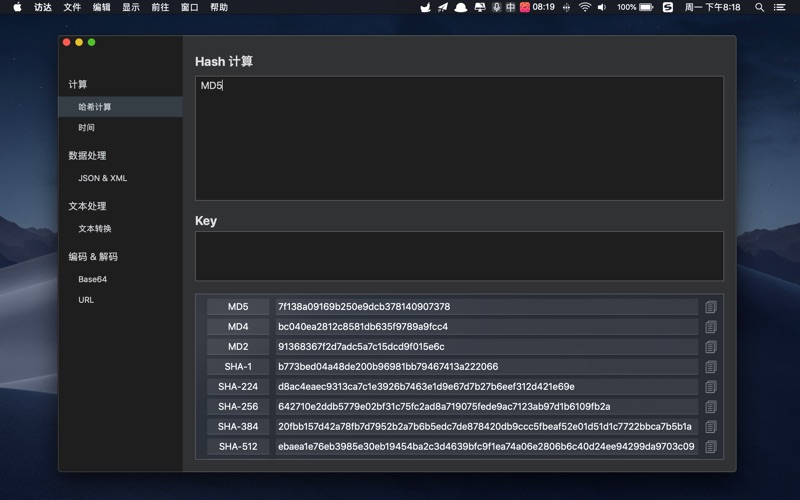Image resolution: width=800 pixels, height=500 pixels.
Task: Click the 文本处理 section header
Action: (x=87, y=206)
